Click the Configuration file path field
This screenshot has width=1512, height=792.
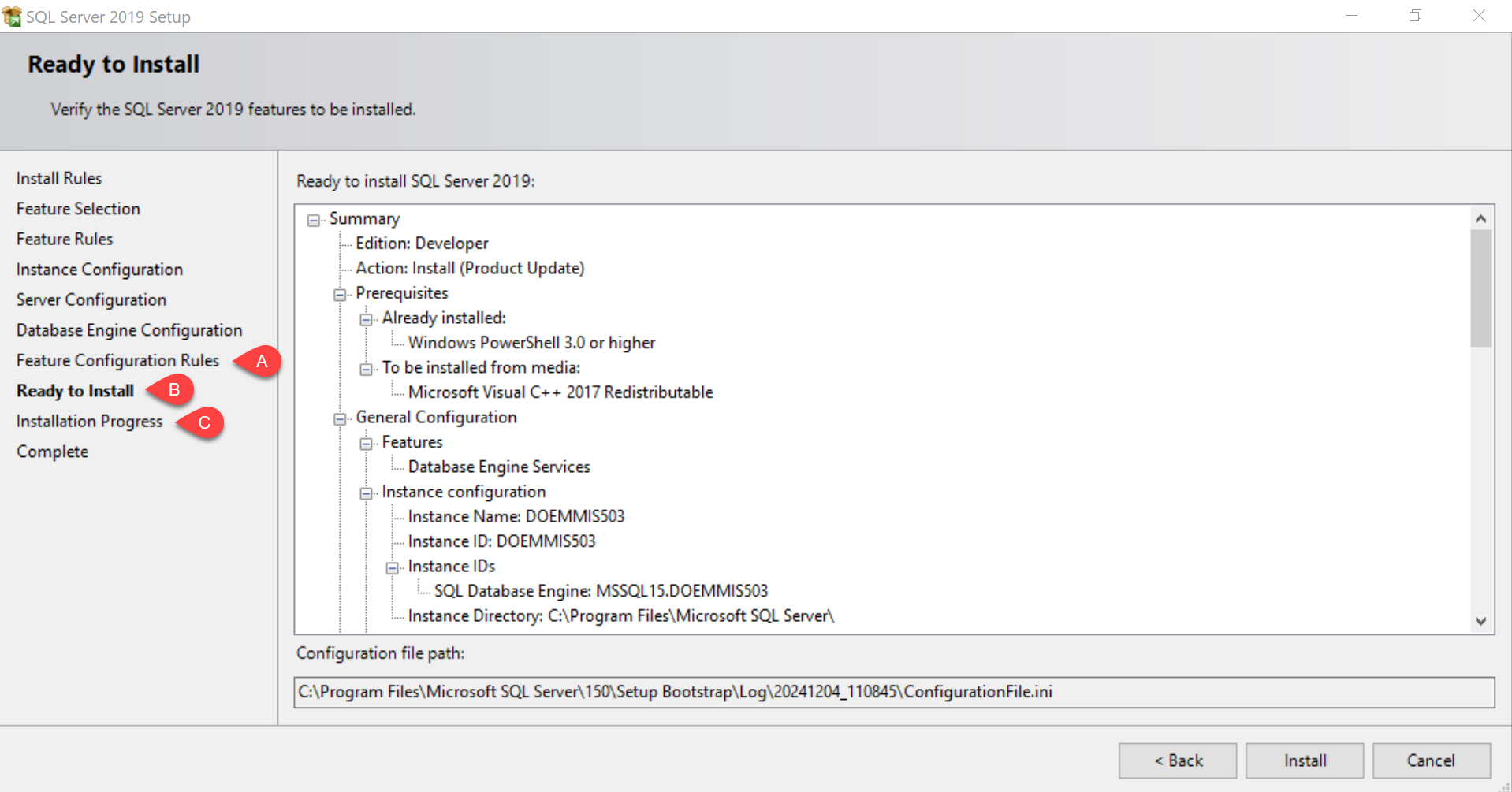click(x=894, y=692)
